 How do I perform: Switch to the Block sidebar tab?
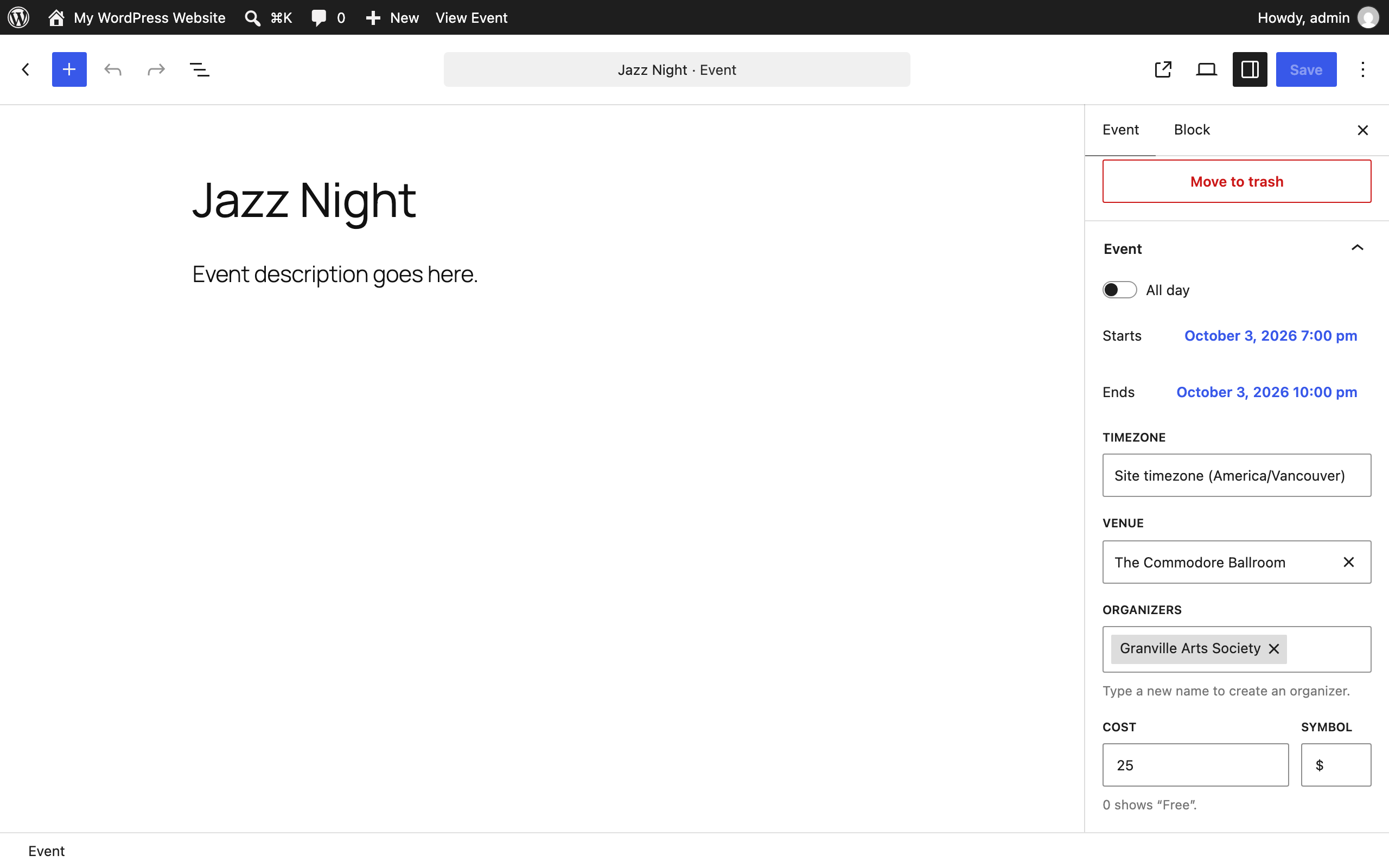1192,130
